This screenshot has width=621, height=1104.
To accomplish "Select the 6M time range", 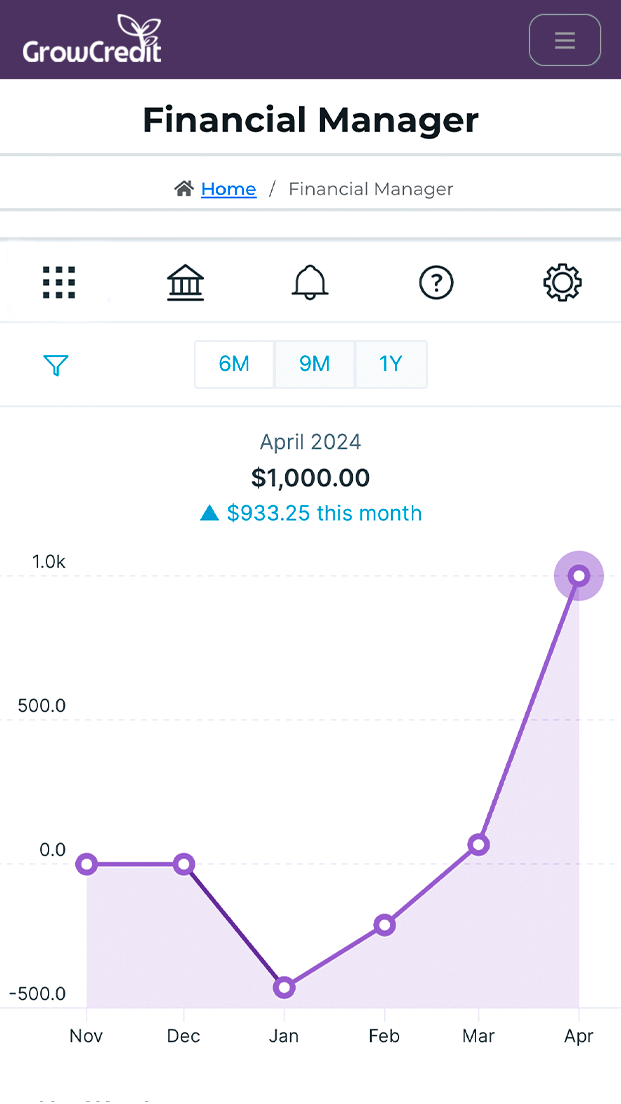I will [234, 364].
